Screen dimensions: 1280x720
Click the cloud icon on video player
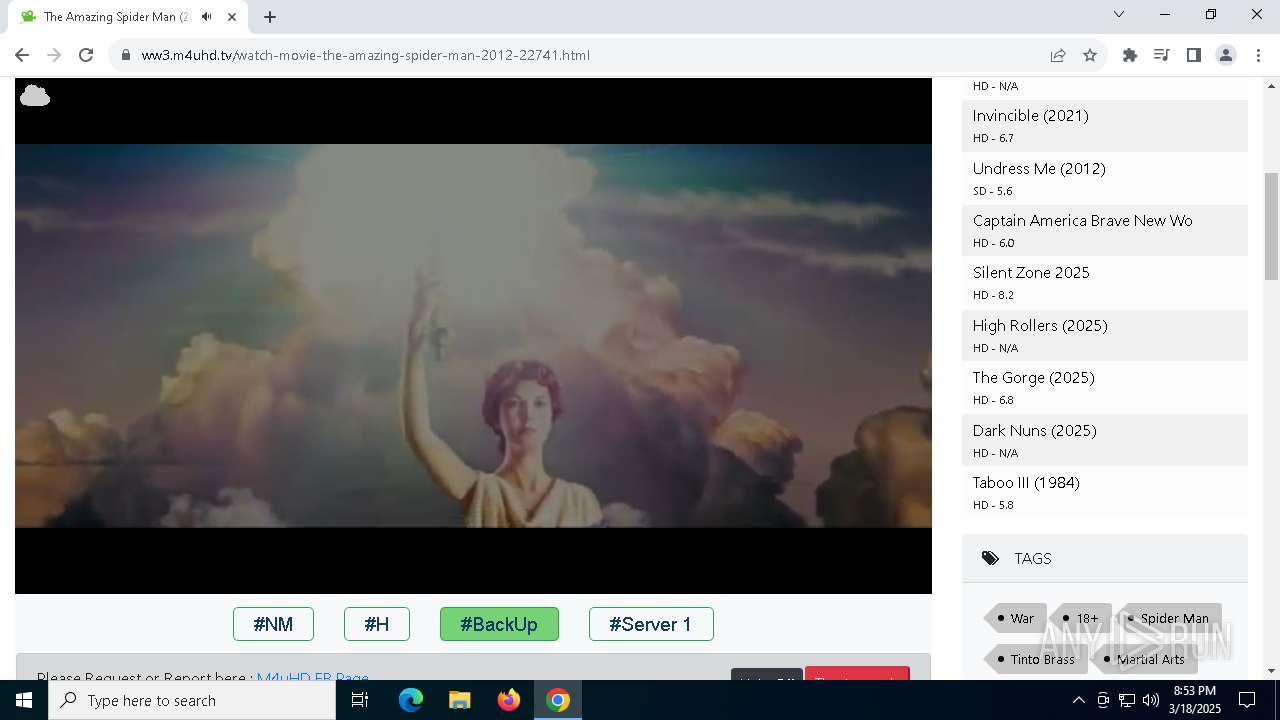pos(35,96)
